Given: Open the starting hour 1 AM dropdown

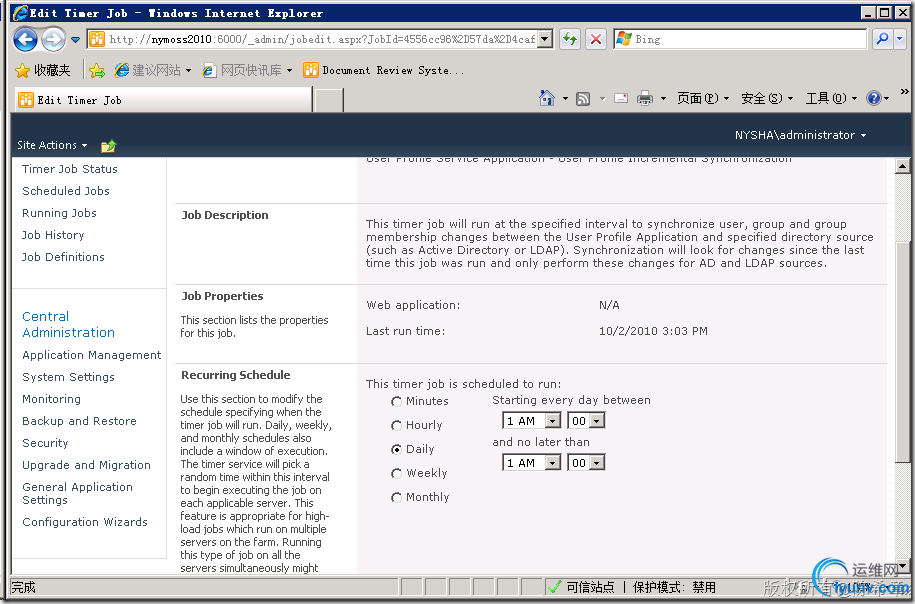Looking at the screenshot, I should pyautogui.click(x=532, y=421).
